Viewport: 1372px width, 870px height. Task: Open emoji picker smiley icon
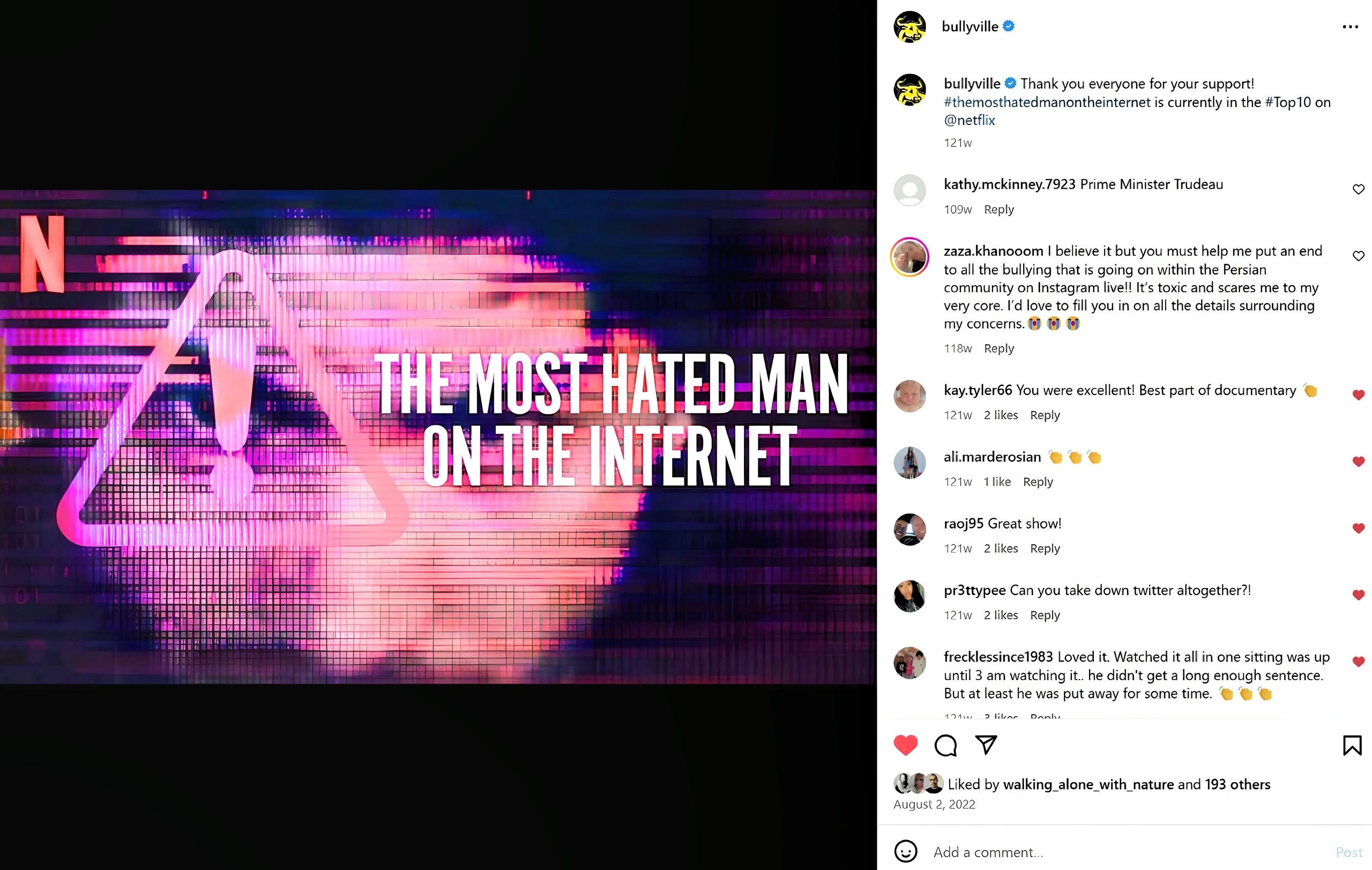point(905,852)
